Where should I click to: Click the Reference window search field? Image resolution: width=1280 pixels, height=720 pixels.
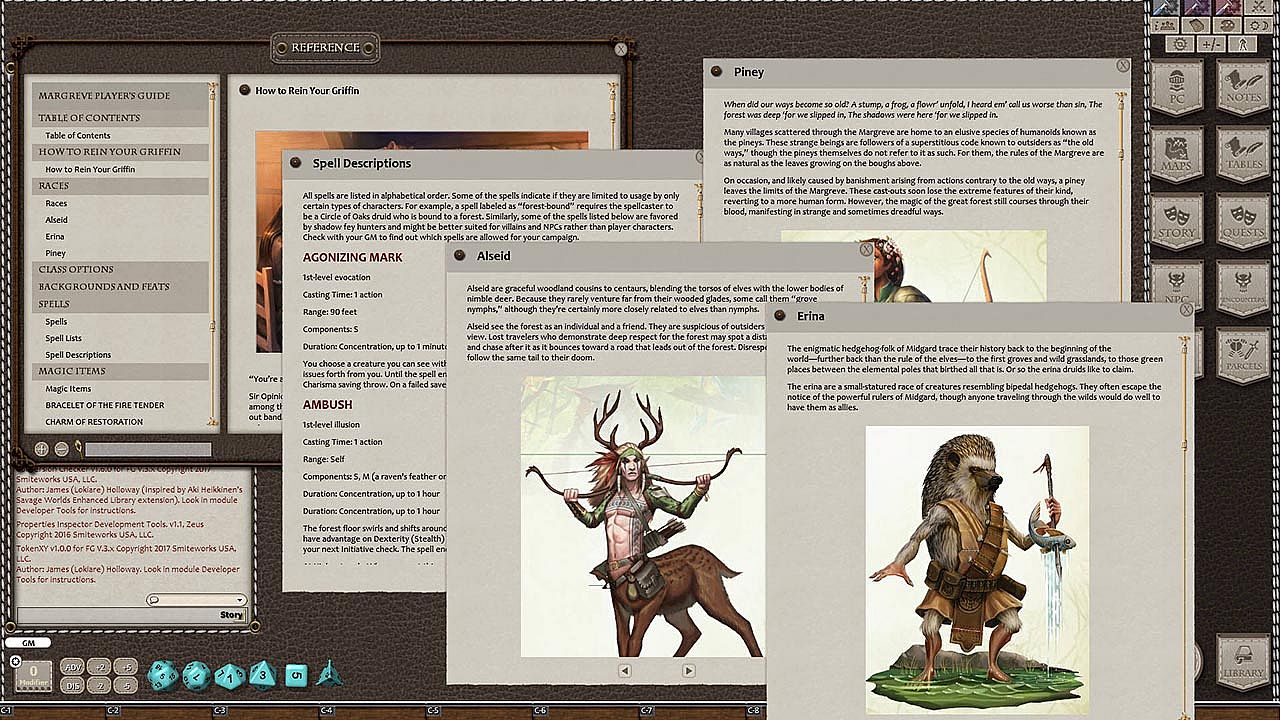pos(148,450)
